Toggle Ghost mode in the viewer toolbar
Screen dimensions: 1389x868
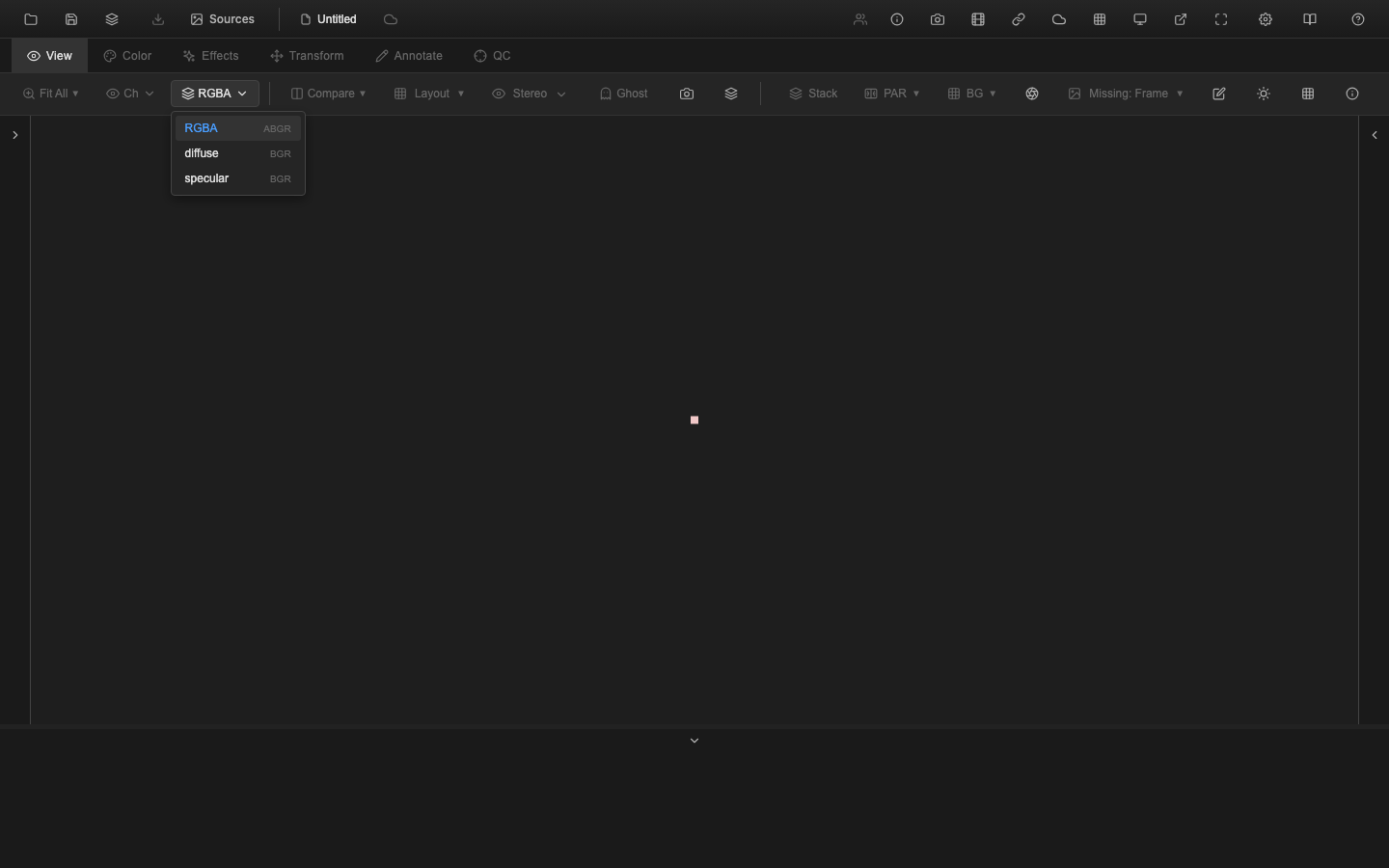tap(622, 94)
